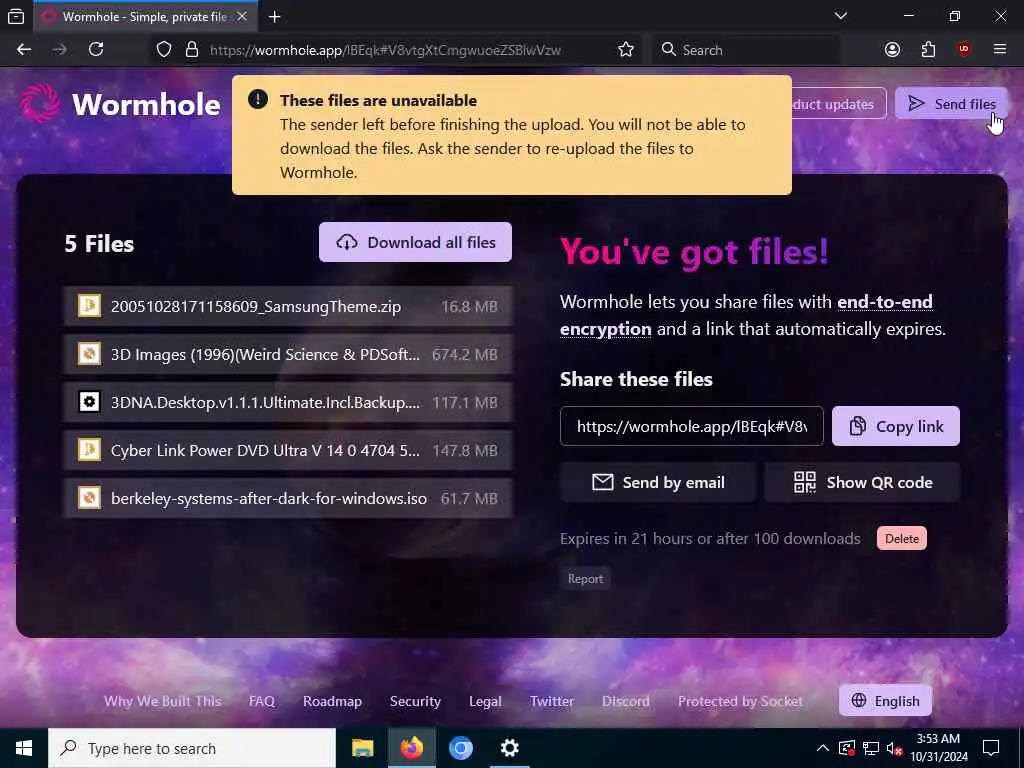Click the network tray icon

tap(871, 748)
